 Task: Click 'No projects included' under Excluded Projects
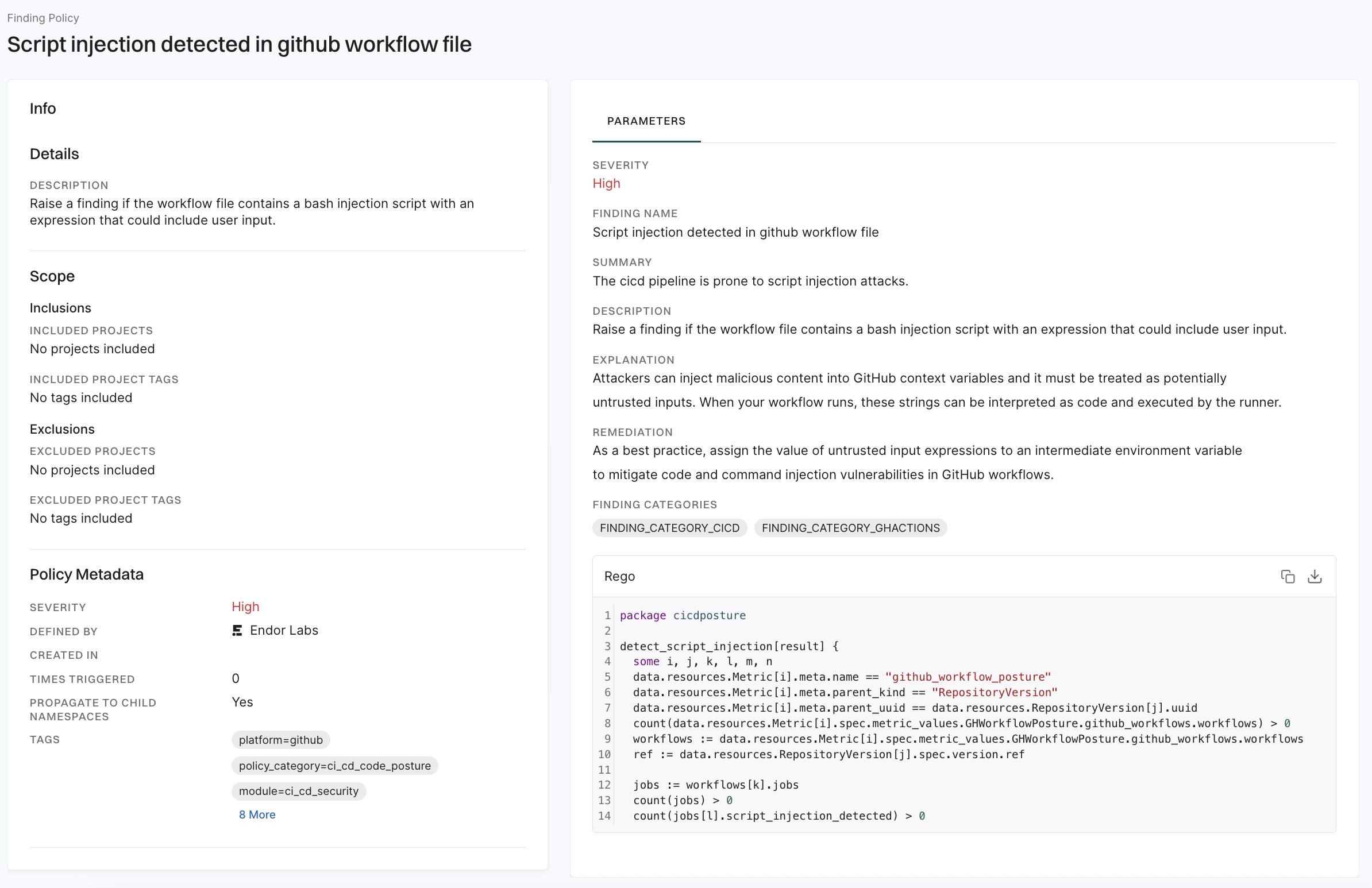(x=93, y=470)
